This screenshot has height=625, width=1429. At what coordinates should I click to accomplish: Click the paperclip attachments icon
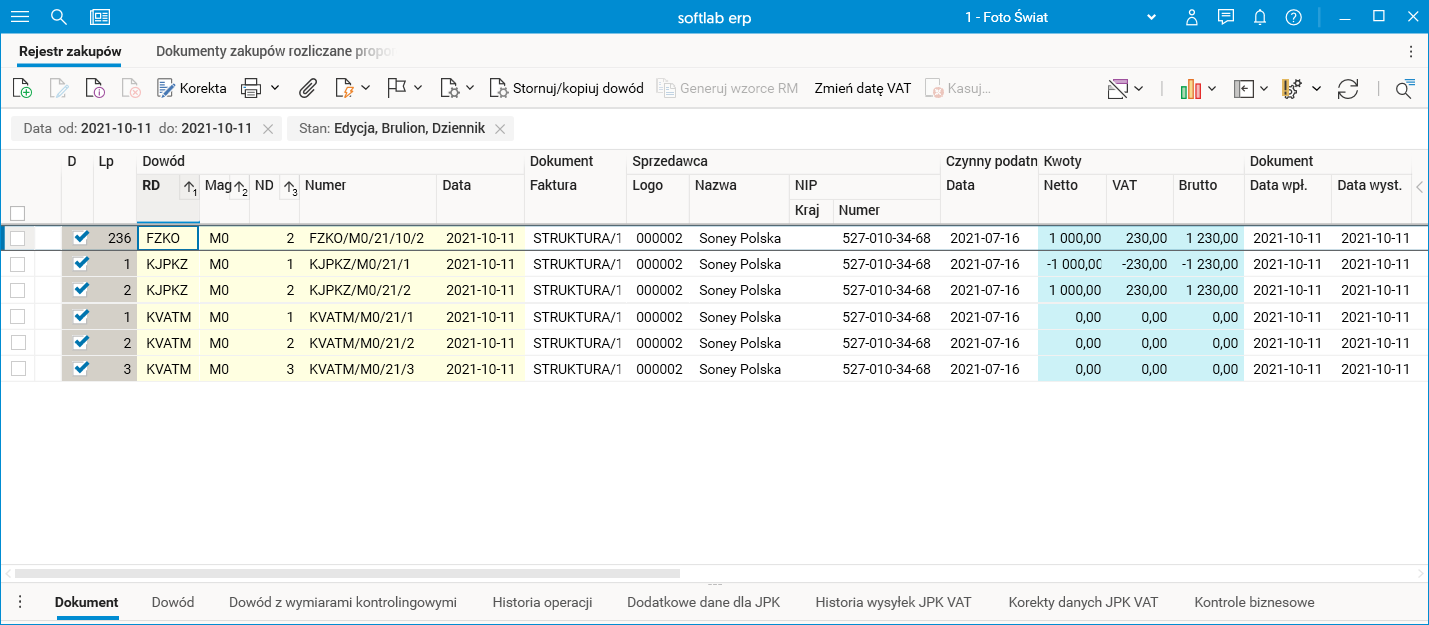(x=308, y=88)
